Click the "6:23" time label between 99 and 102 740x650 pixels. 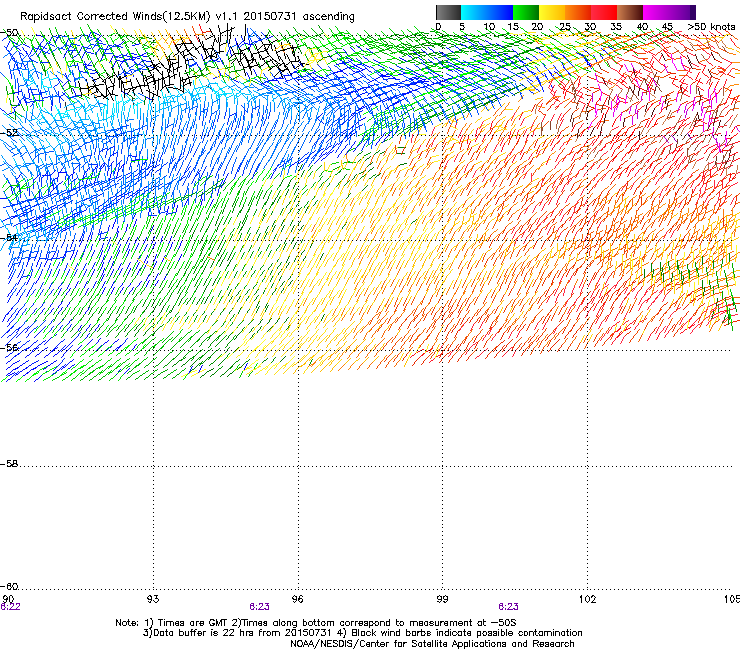click(x=508, y=607)
